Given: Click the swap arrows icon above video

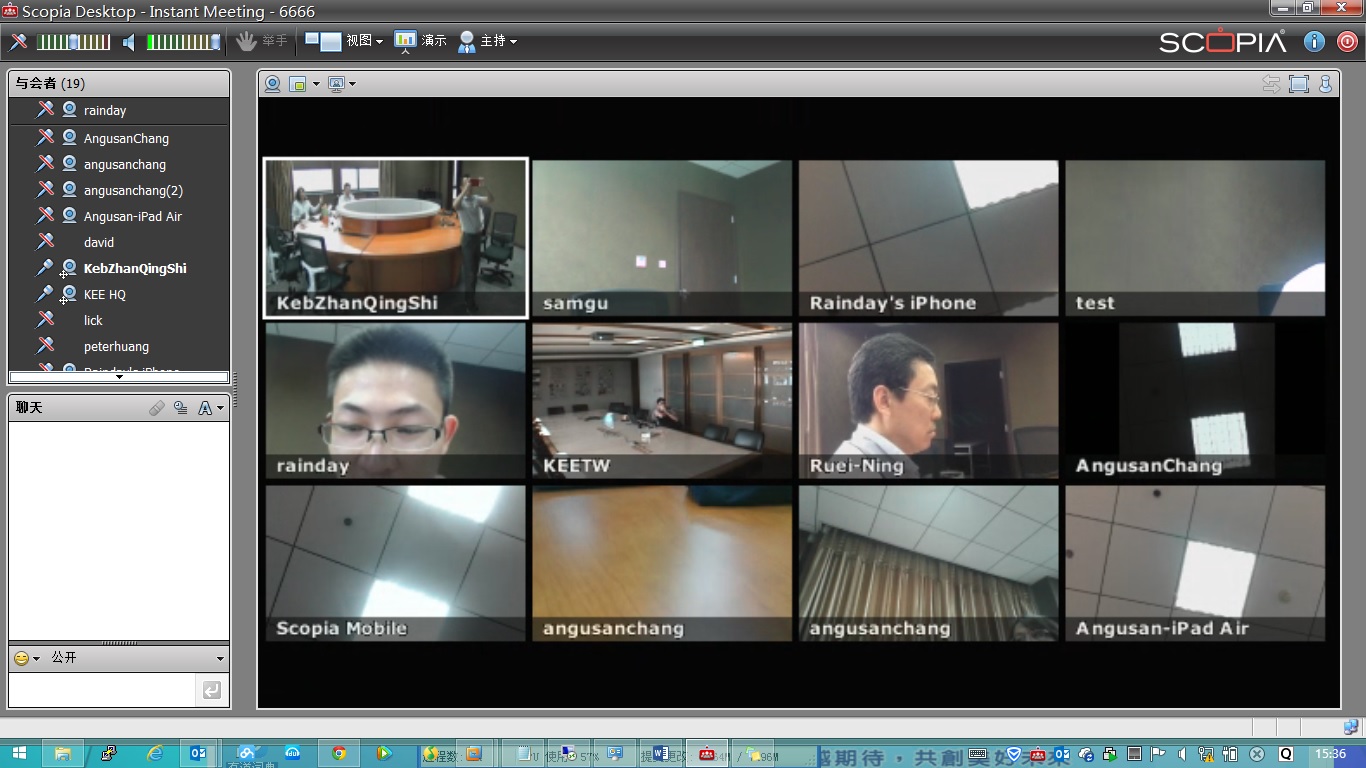Looking at the screenshot, I should click(x=1271, y=84).
